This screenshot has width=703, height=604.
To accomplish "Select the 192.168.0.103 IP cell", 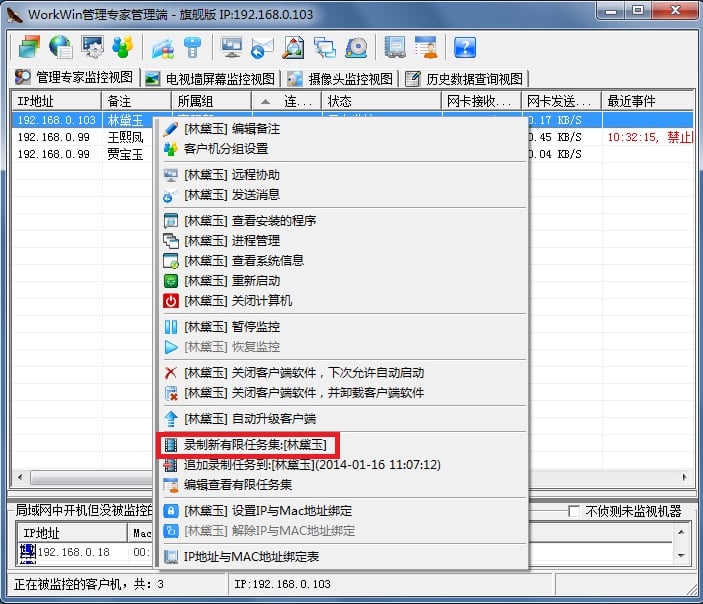I will [x=56, y=120].
